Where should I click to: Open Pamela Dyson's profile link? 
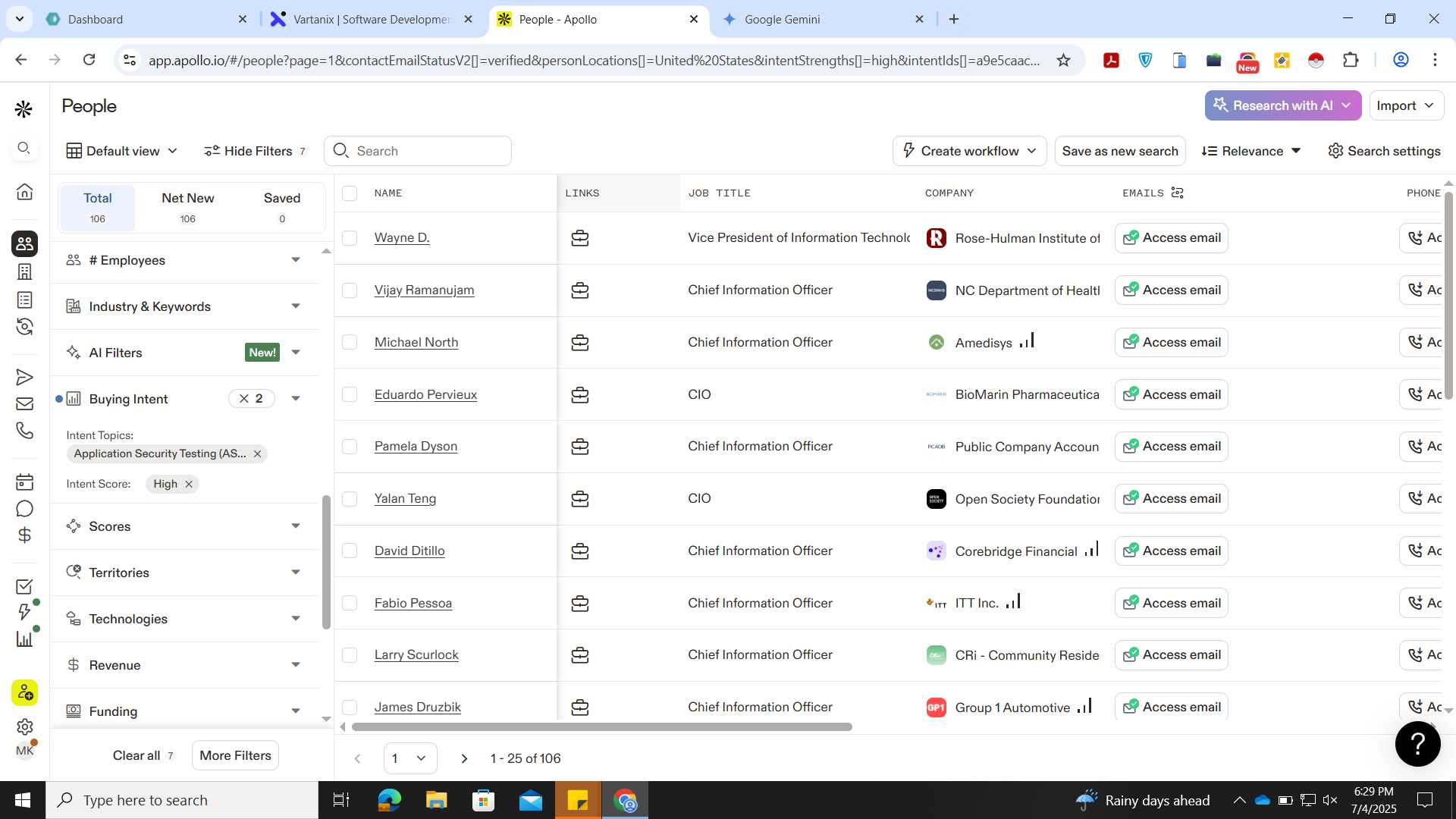point(416,446)
